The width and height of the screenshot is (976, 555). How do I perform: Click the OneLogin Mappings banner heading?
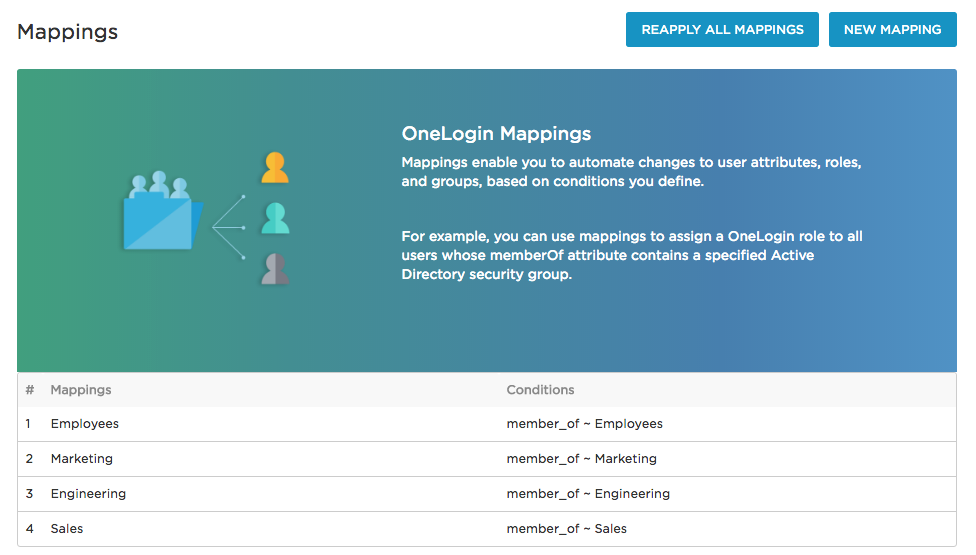click(x=496, y=134)
